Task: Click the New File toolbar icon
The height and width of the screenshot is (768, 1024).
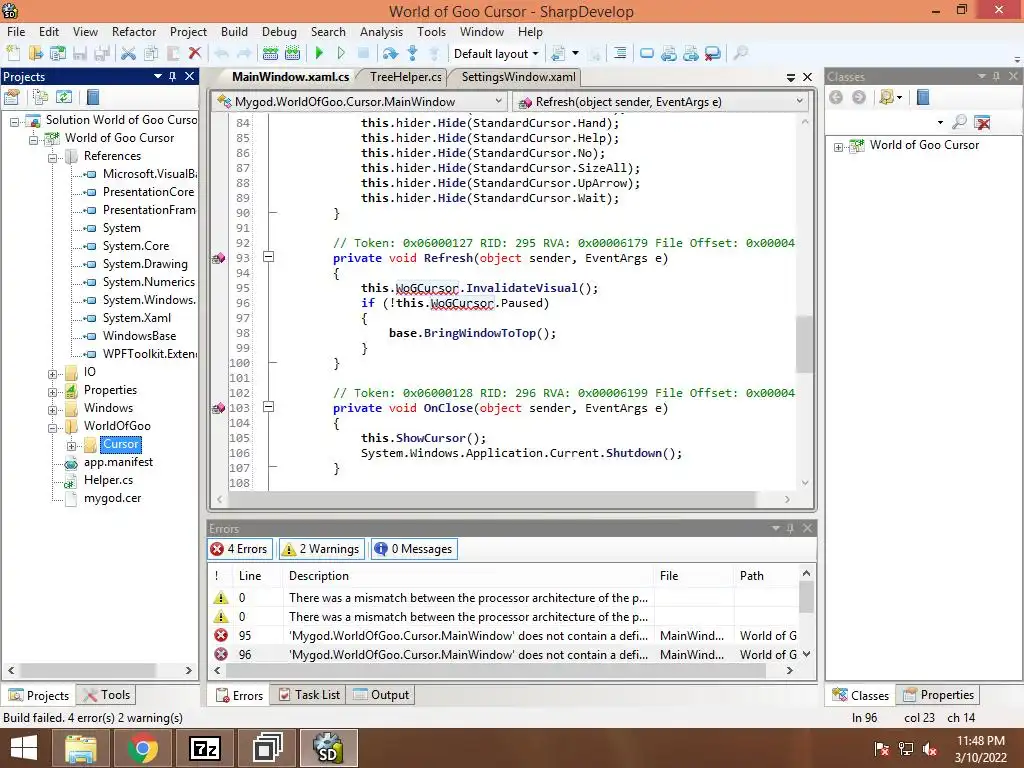Action: (x=13, y=54)
